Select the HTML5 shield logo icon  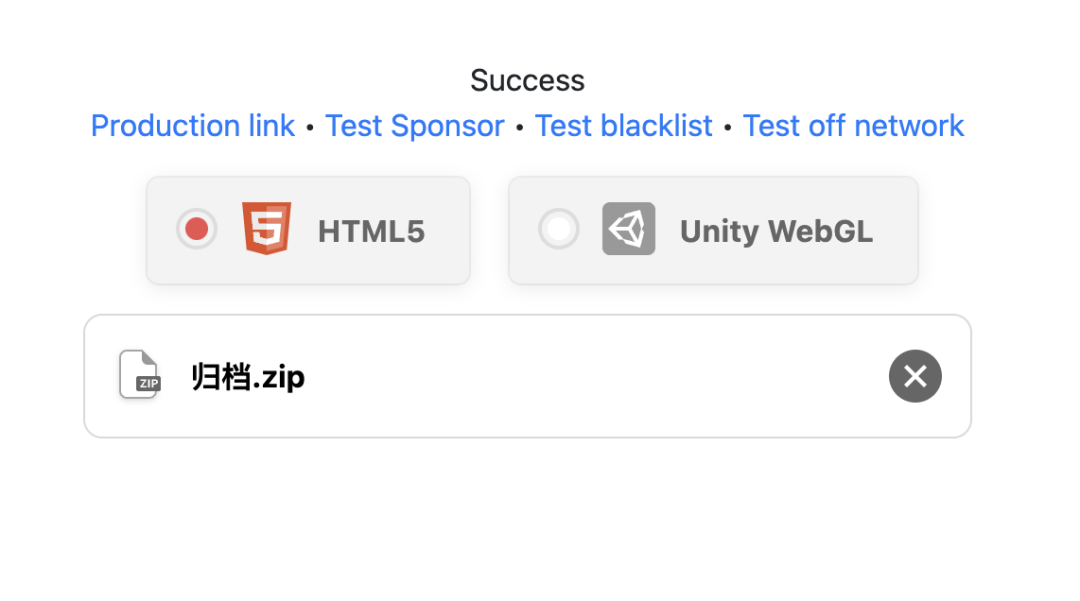coord(266,229)
